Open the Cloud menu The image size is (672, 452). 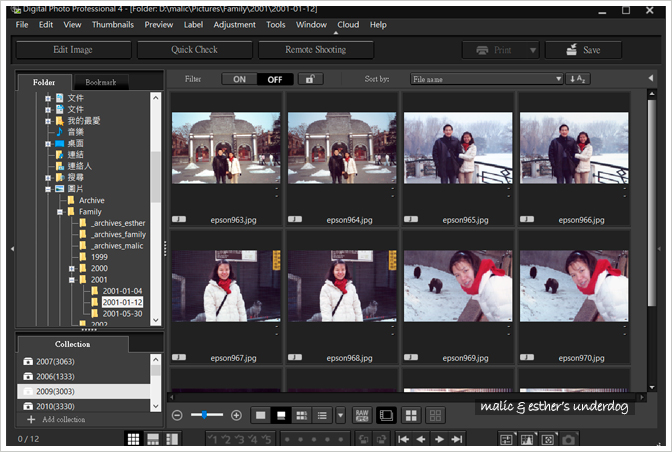(x=348, y=25)
